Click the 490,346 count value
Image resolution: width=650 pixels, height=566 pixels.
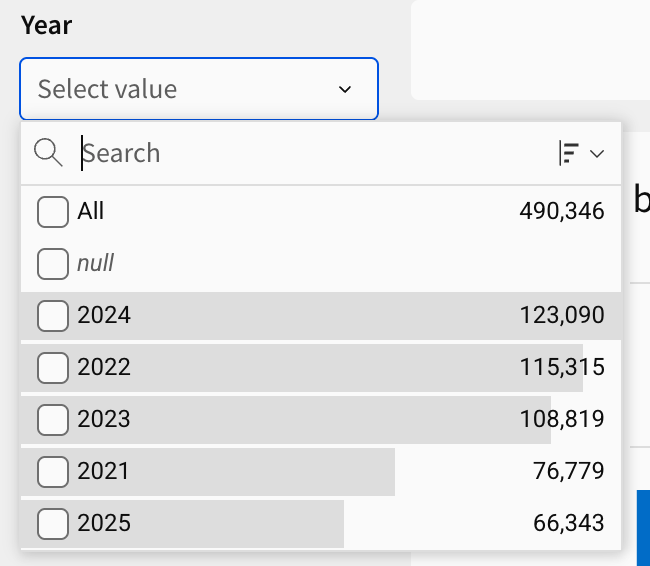[x=562, y=211]
